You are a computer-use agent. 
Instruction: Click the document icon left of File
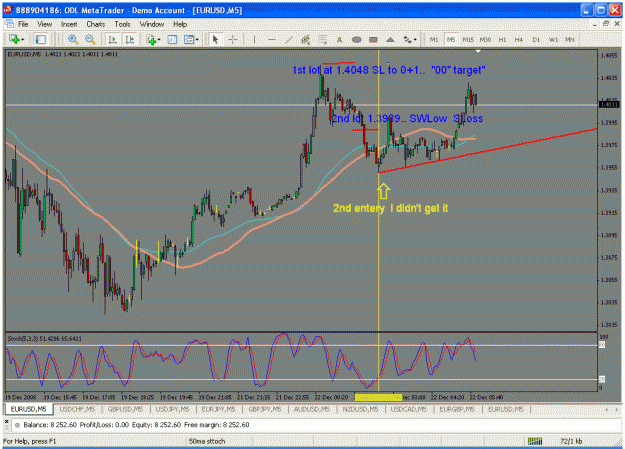click(10, 24)
